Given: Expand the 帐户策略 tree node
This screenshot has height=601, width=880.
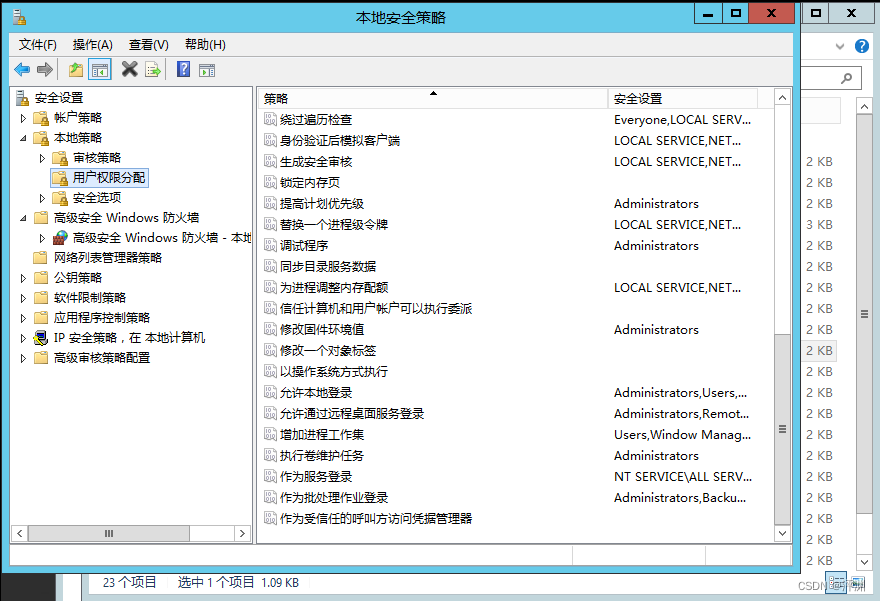Looking at the screenshot, I should (24, 118).
